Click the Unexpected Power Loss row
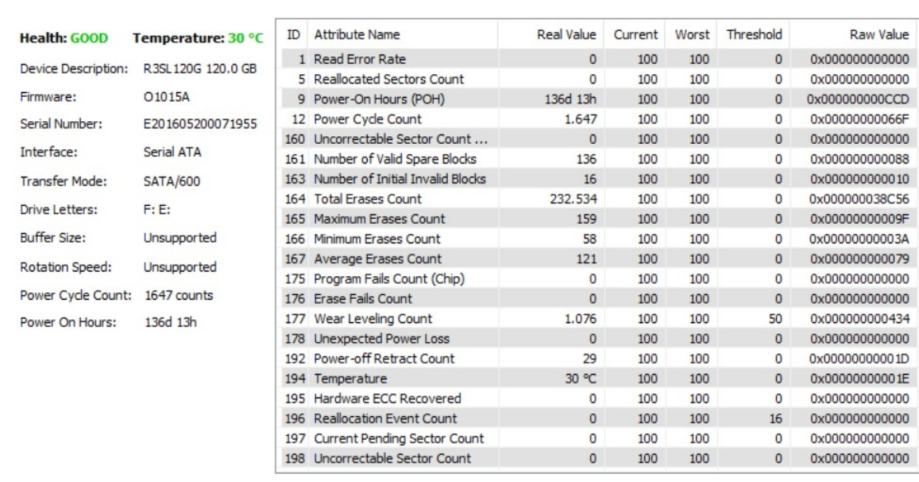This screenshot has height=482, width=919. pos(598,338)
